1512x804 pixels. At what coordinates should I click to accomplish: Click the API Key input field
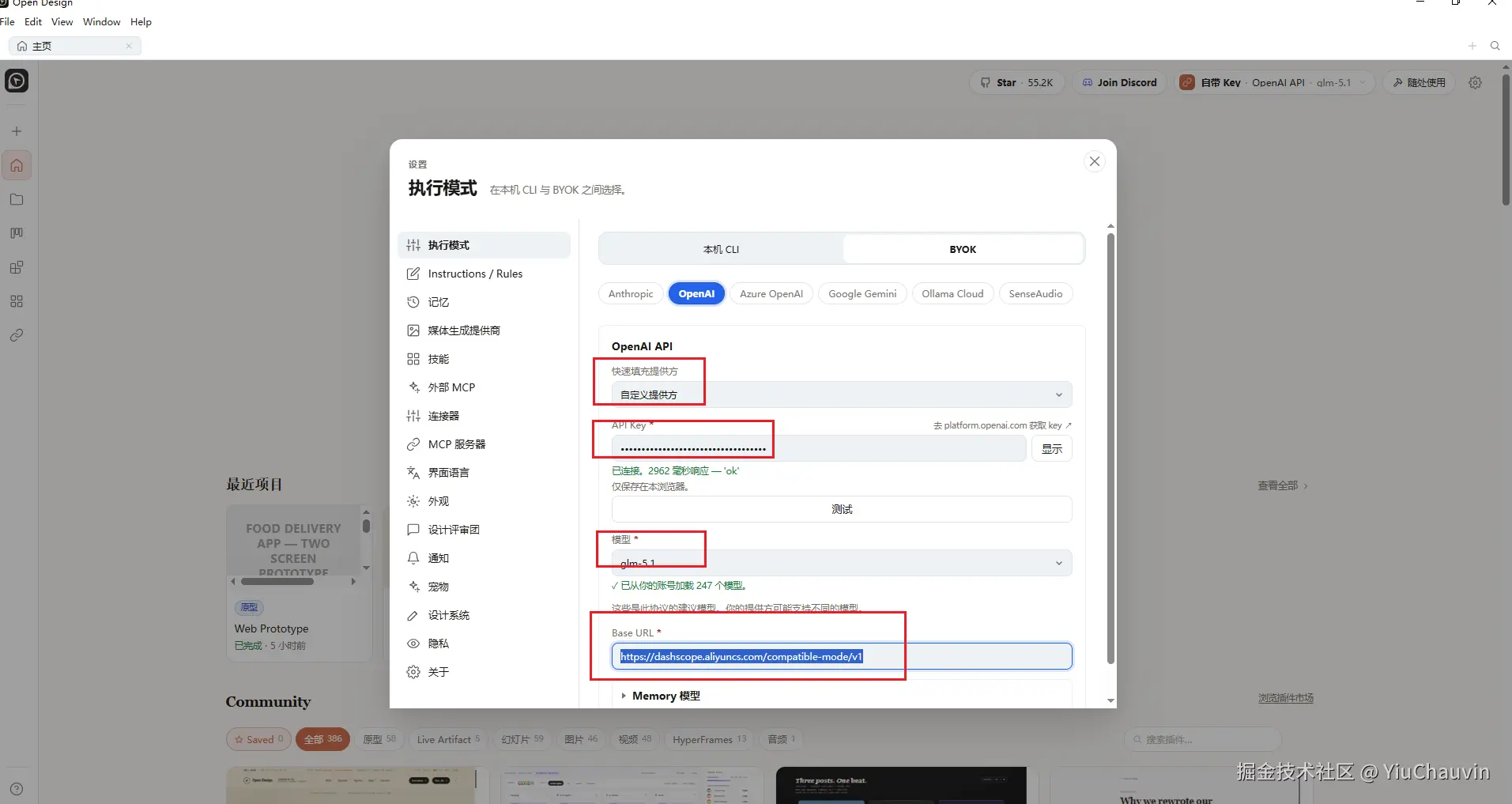pos(819,448)
